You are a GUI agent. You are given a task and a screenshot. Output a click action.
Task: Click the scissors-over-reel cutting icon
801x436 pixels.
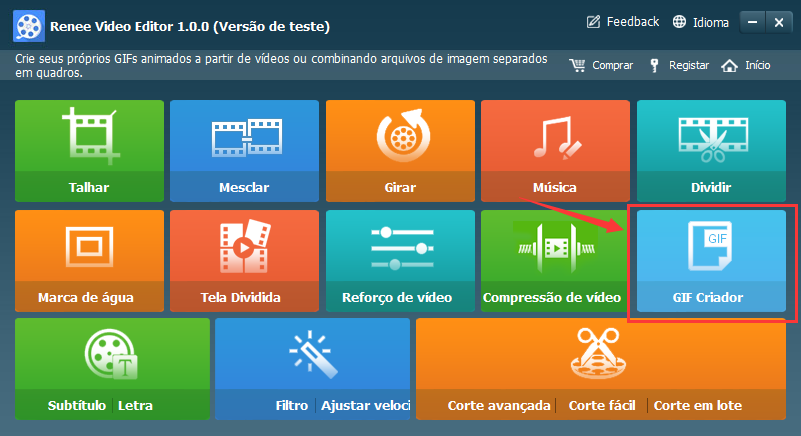coord(598,353)
